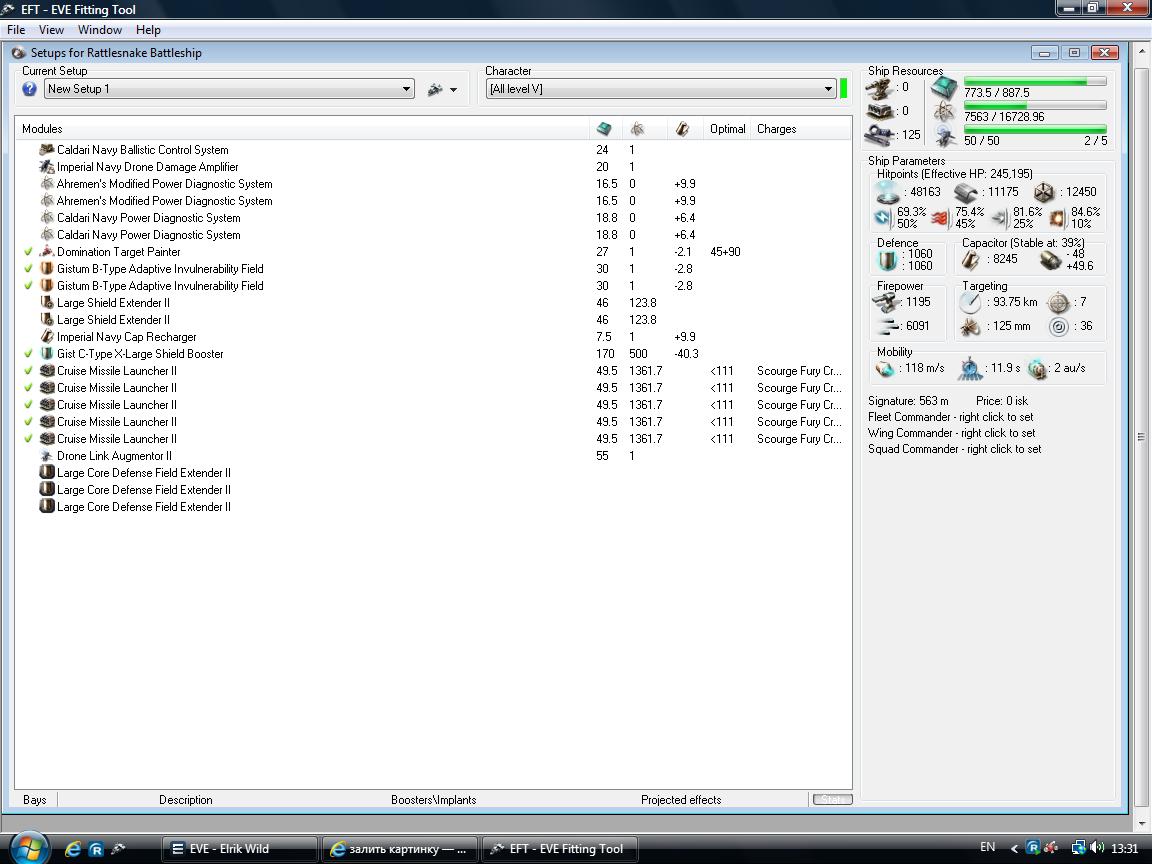The image size is (1152, 864).
Task: Click Wing Commander right click to set
Action: [x=951, y=433]
